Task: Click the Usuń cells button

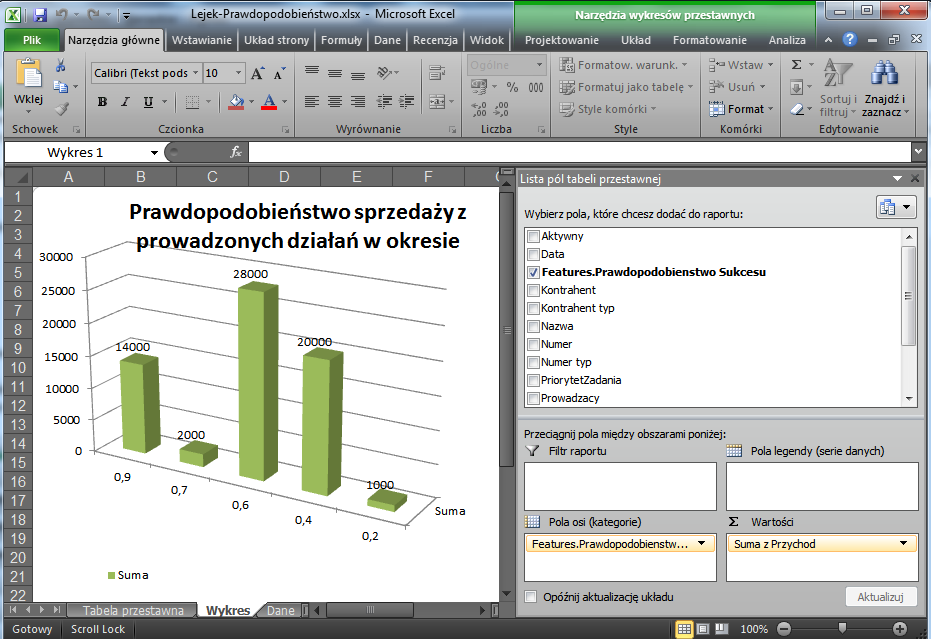Action: pos(737,87)
